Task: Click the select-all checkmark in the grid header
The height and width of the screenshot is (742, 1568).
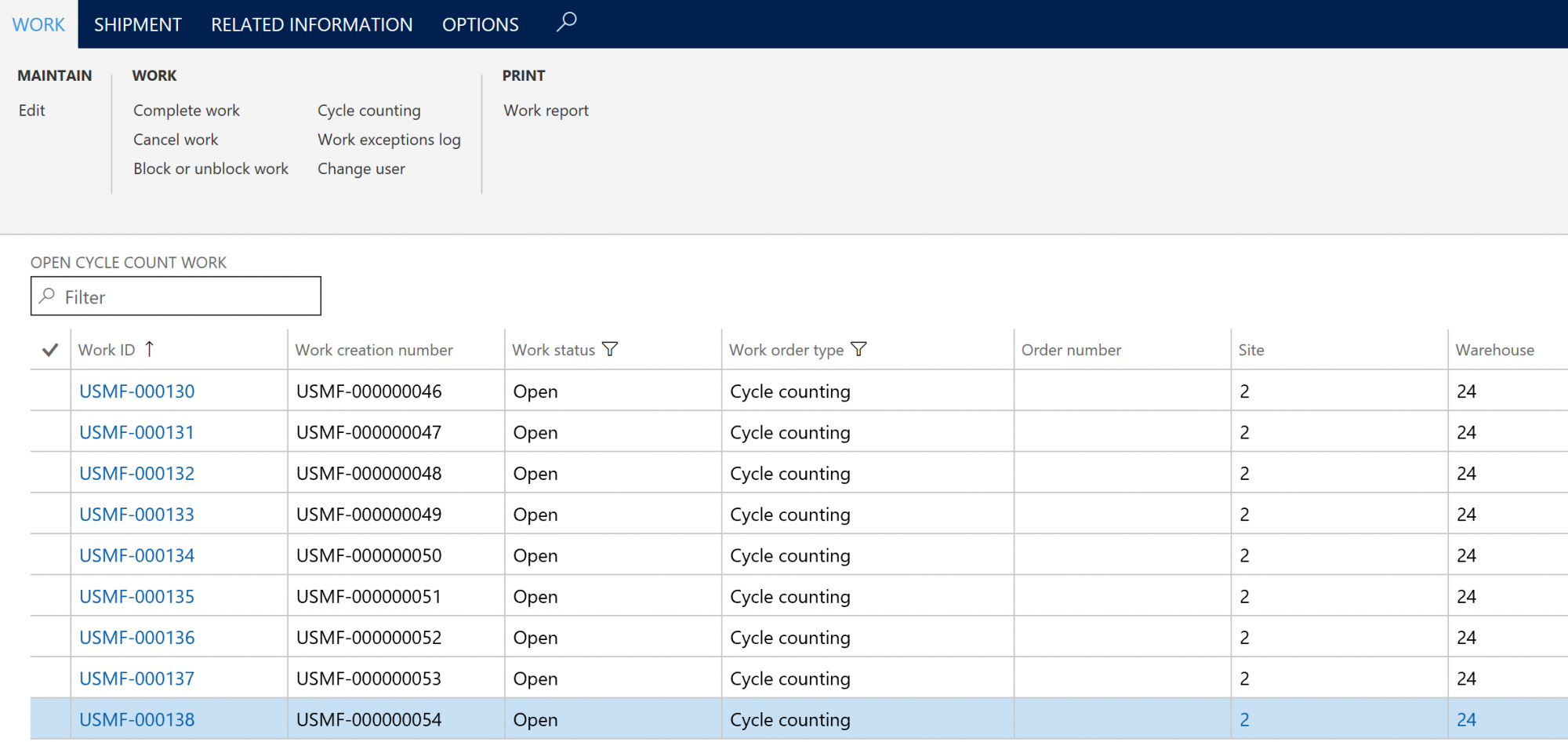Action: (x=49, y=350)
